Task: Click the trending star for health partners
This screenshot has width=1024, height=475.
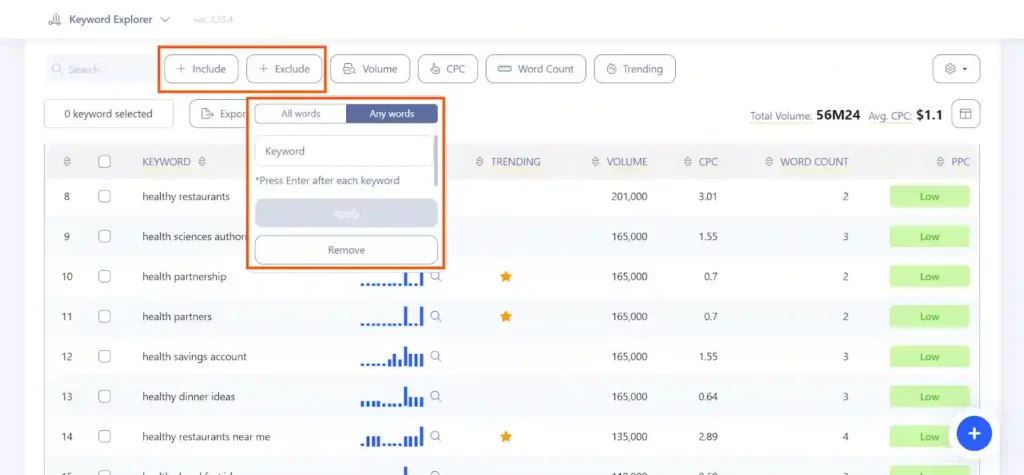Action: (505, 316)
